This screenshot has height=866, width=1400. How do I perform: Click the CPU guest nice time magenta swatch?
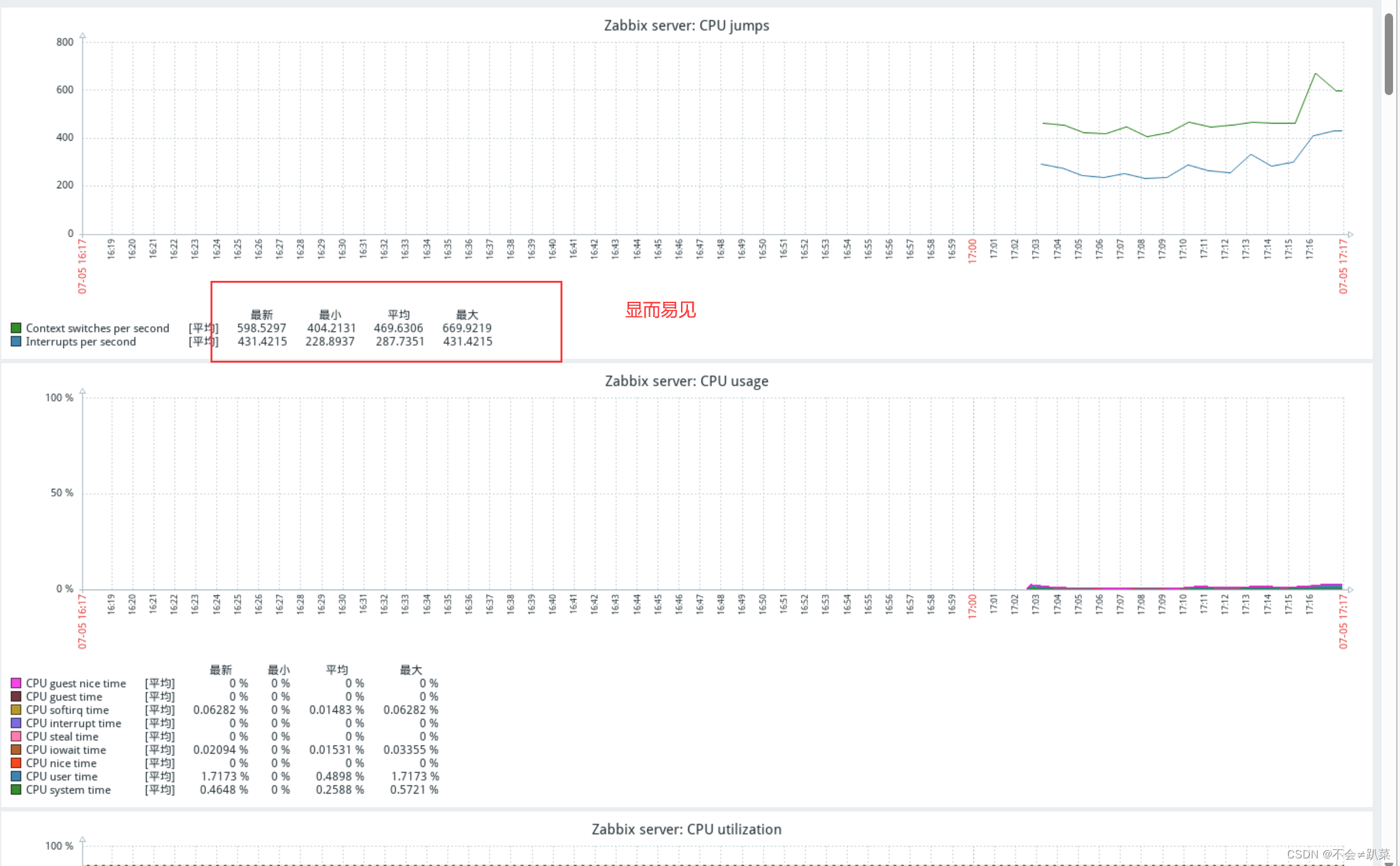[16, 683]
